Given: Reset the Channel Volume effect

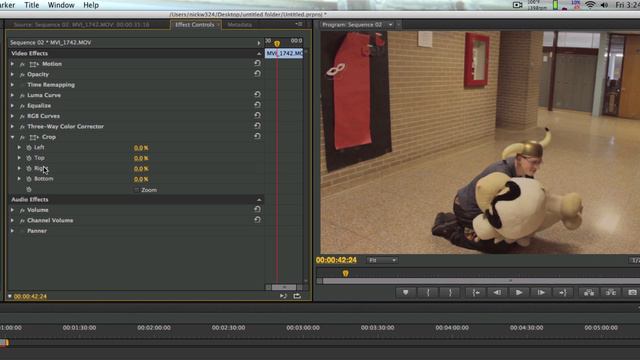Looking at the screenshot, I should pyautogui.click(x=257, y=220).
